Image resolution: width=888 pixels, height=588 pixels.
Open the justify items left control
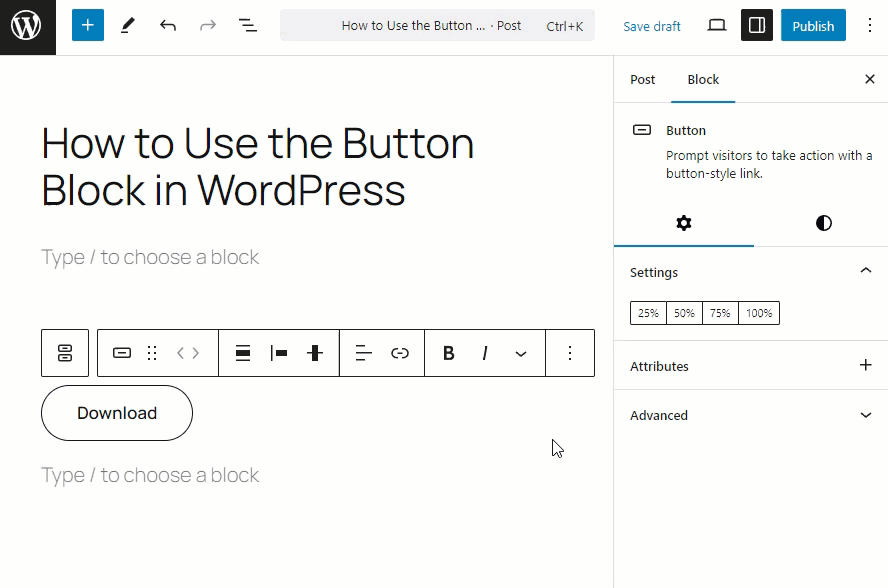pyautogui.click(x=279, y=353)
